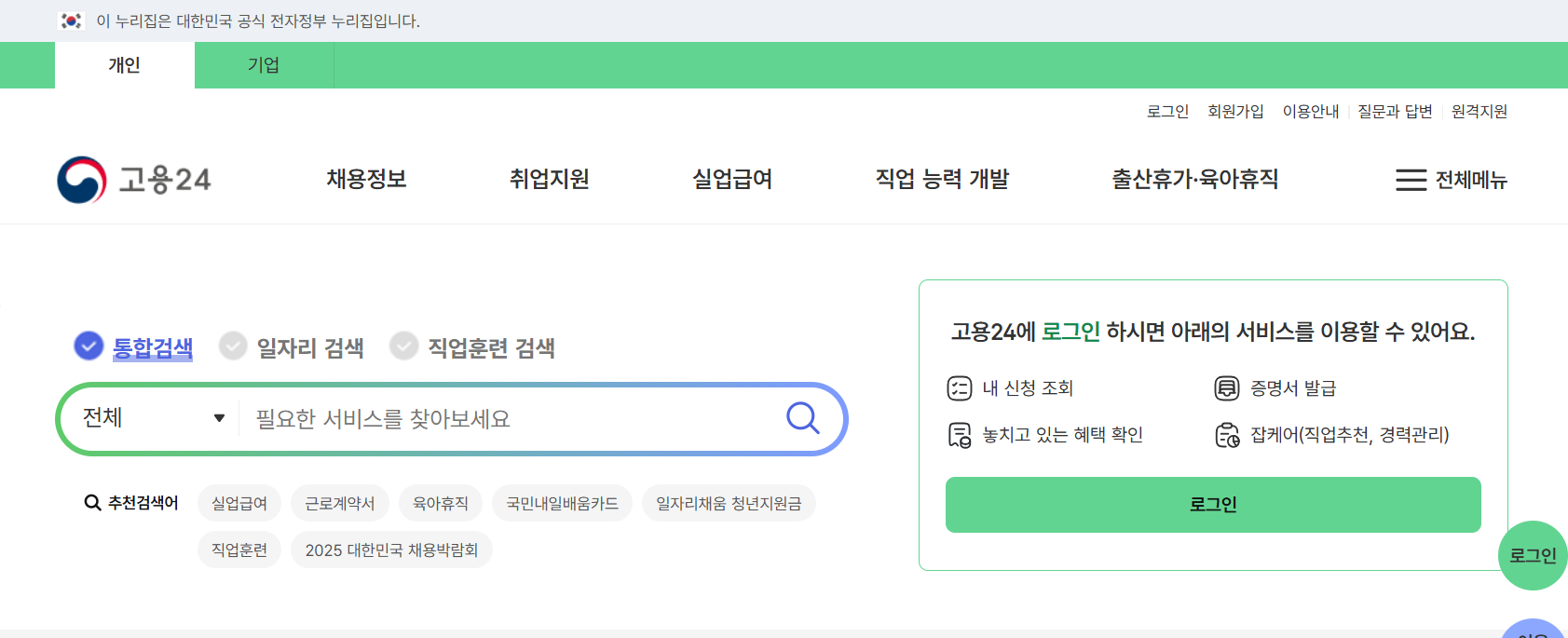Click the search input field placeholder
This screenshot has height=638, width=1568.
pyautogui.click(x=383, y=419)
